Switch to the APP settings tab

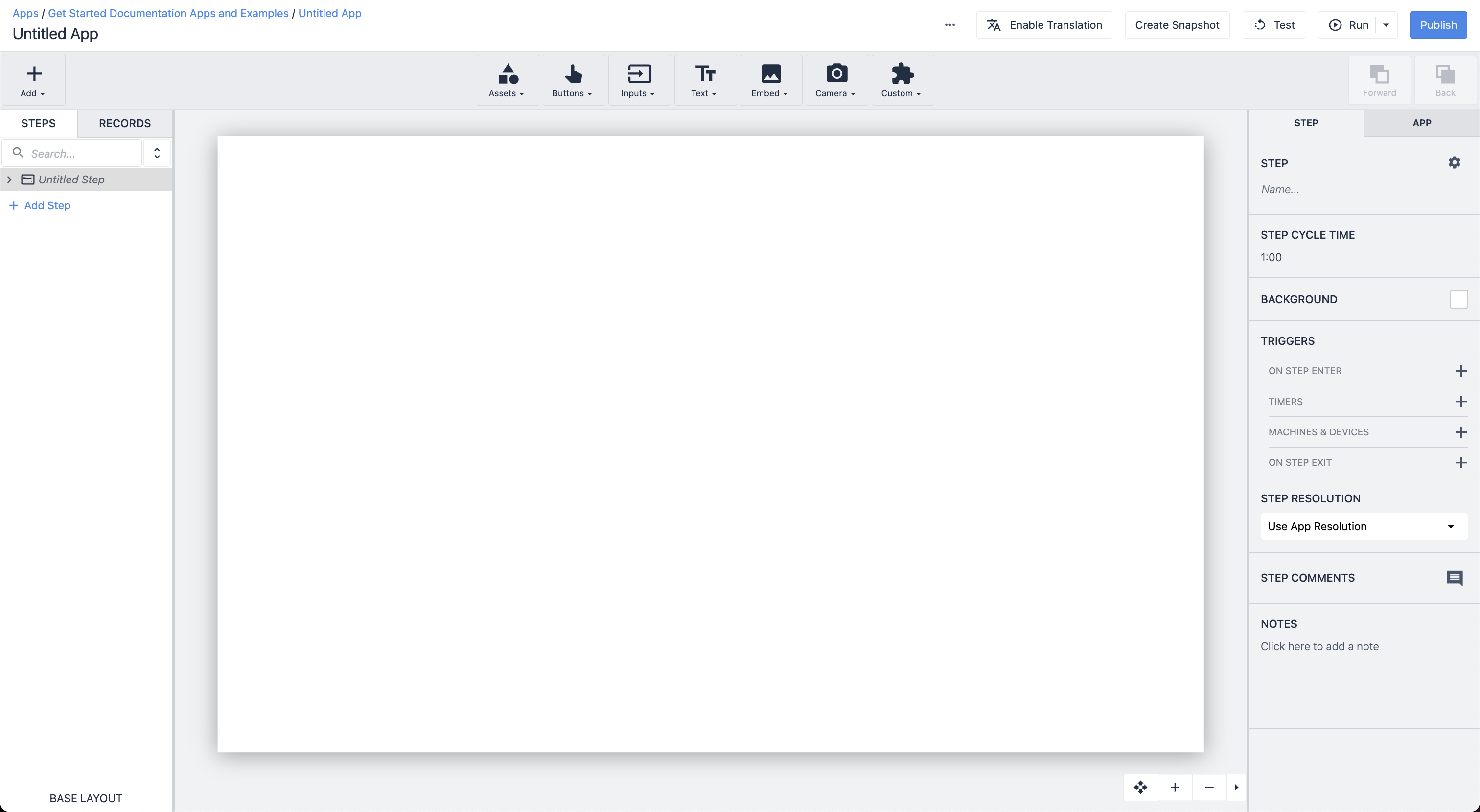point(1421,123)
